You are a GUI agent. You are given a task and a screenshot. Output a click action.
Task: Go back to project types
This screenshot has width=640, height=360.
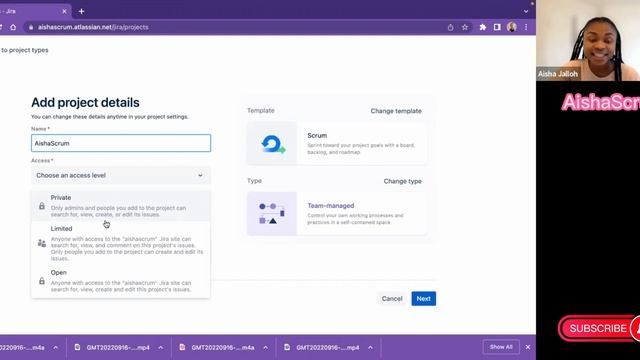pyautogui.click(x=24, y=50)
